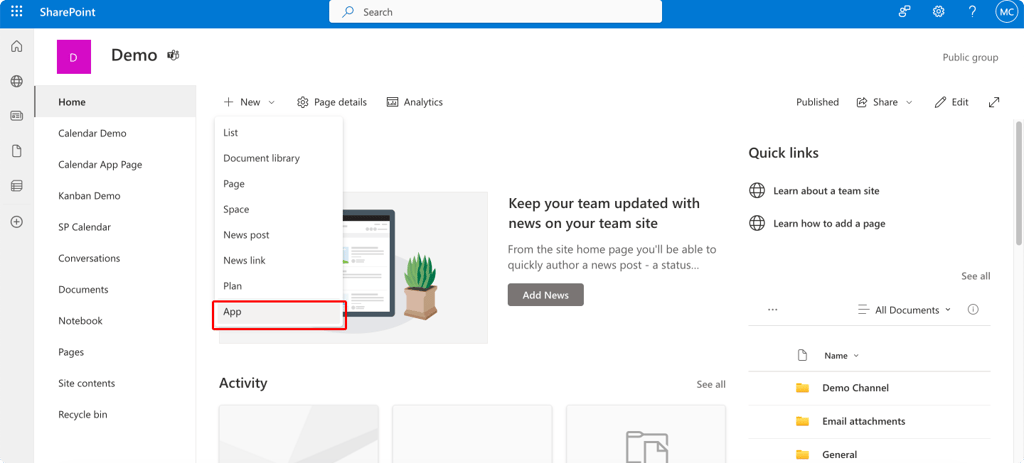Open the document library info icon
Screen dimensions: 1024x463
(973, 310)
